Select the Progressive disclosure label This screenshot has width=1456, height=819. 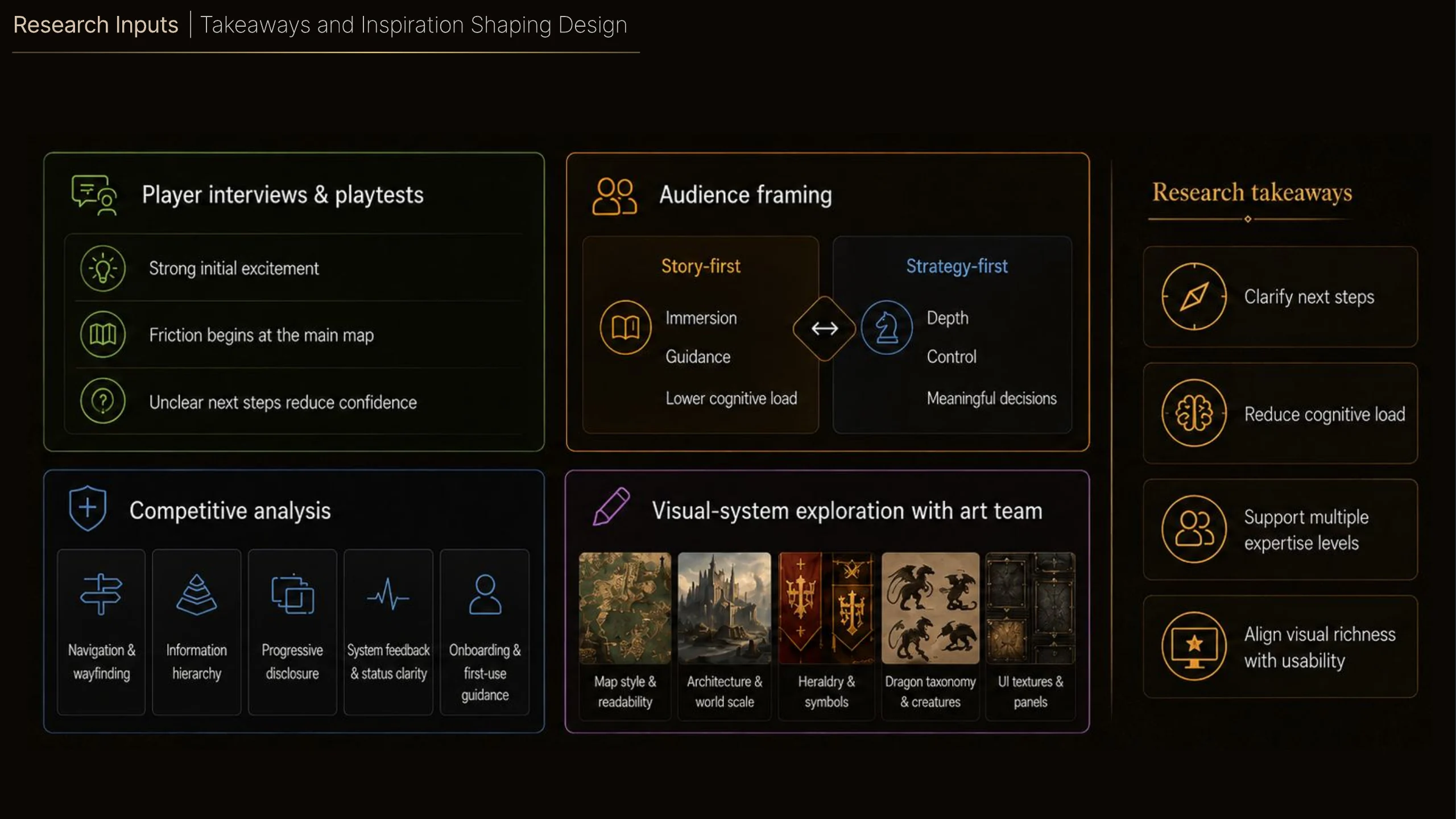(x=292, y=661)
